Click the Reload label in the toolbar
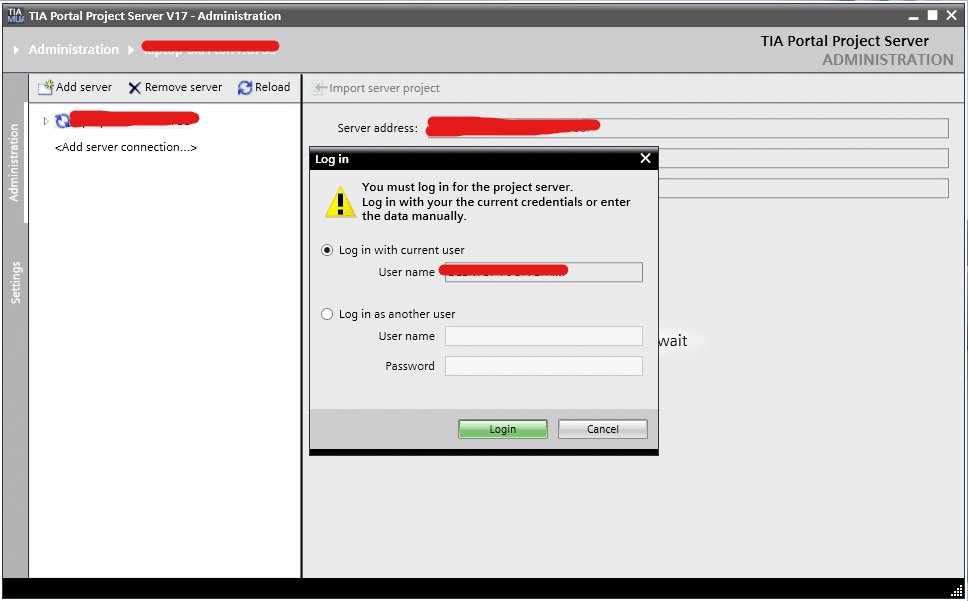The width and height of the screenshot is (968, 601). [273, 87]
